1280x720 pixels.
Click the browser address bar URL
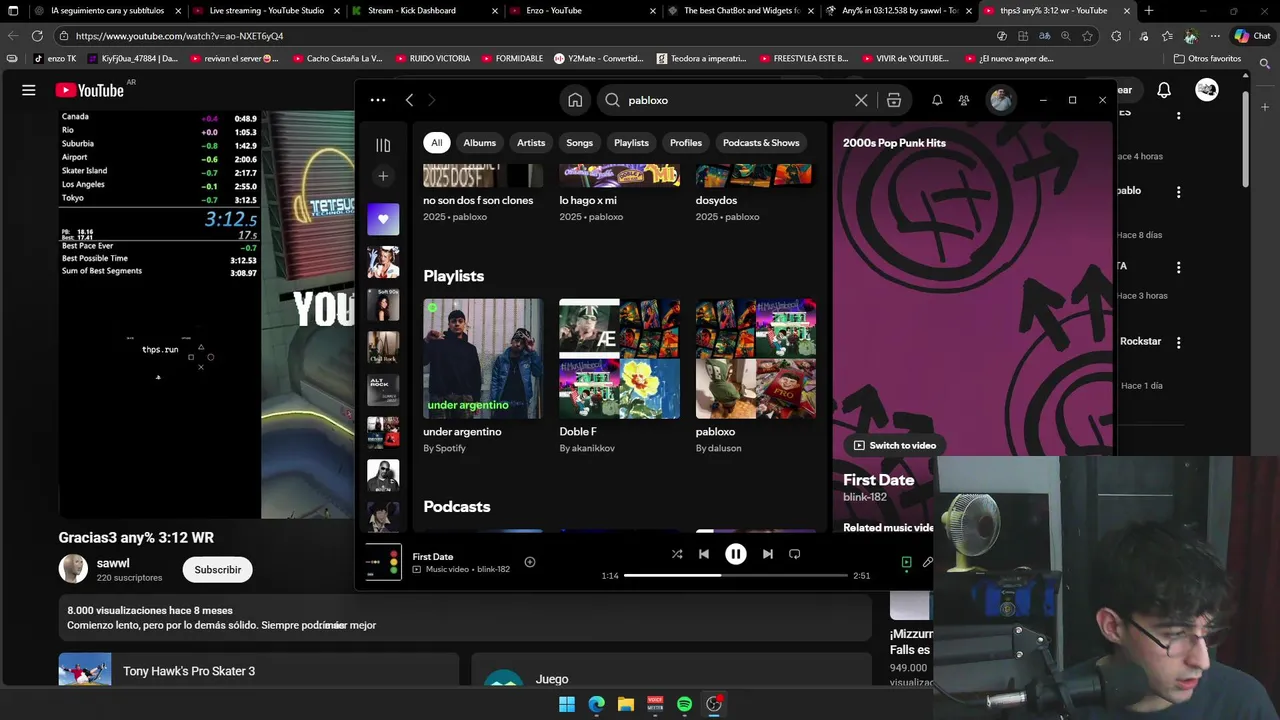click(x=179, y=36)
